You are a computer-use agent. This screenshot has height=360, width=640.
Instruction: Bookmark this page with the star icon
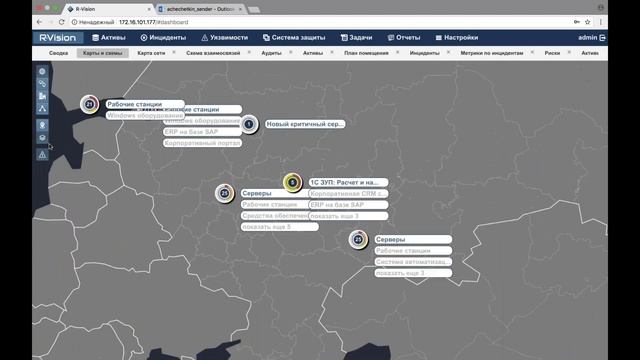pos(587,22)
